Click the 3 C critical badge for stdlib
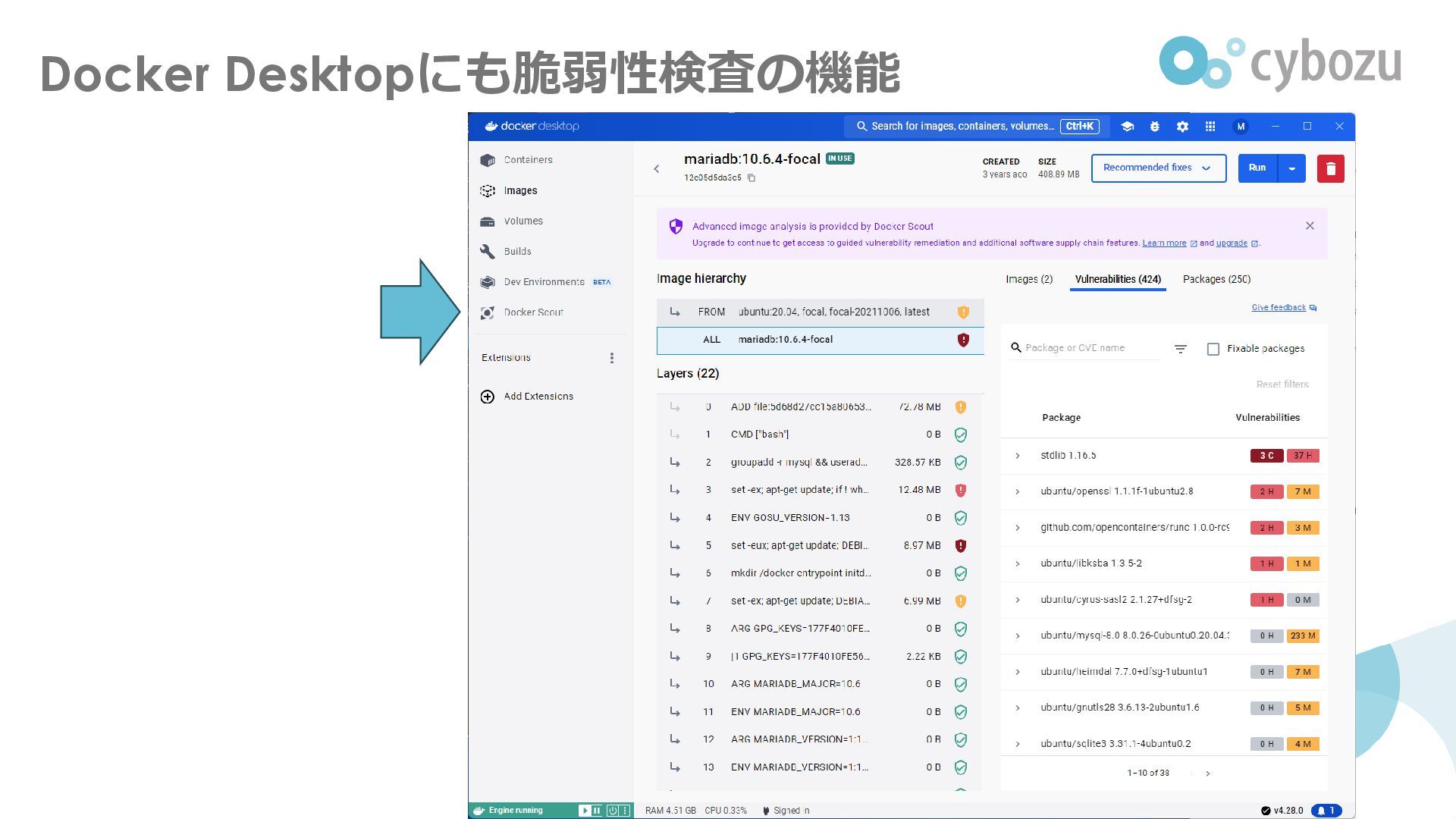Viewport: 1456px width, 819px height. click(x=1266, y=456)
